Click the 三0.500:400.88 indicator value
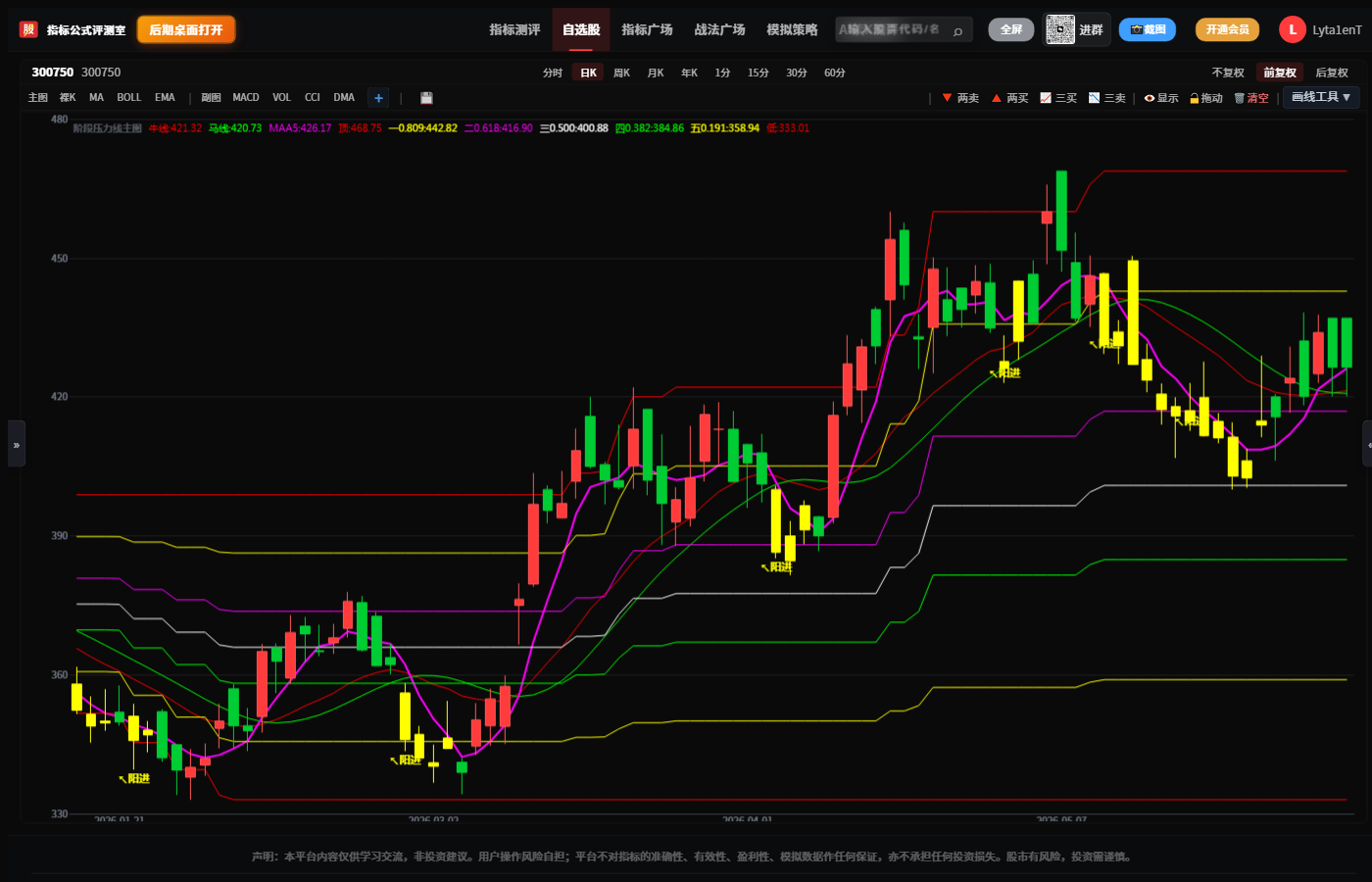The width and height of the screenshot is (1372, 882). tap(574, 128)
